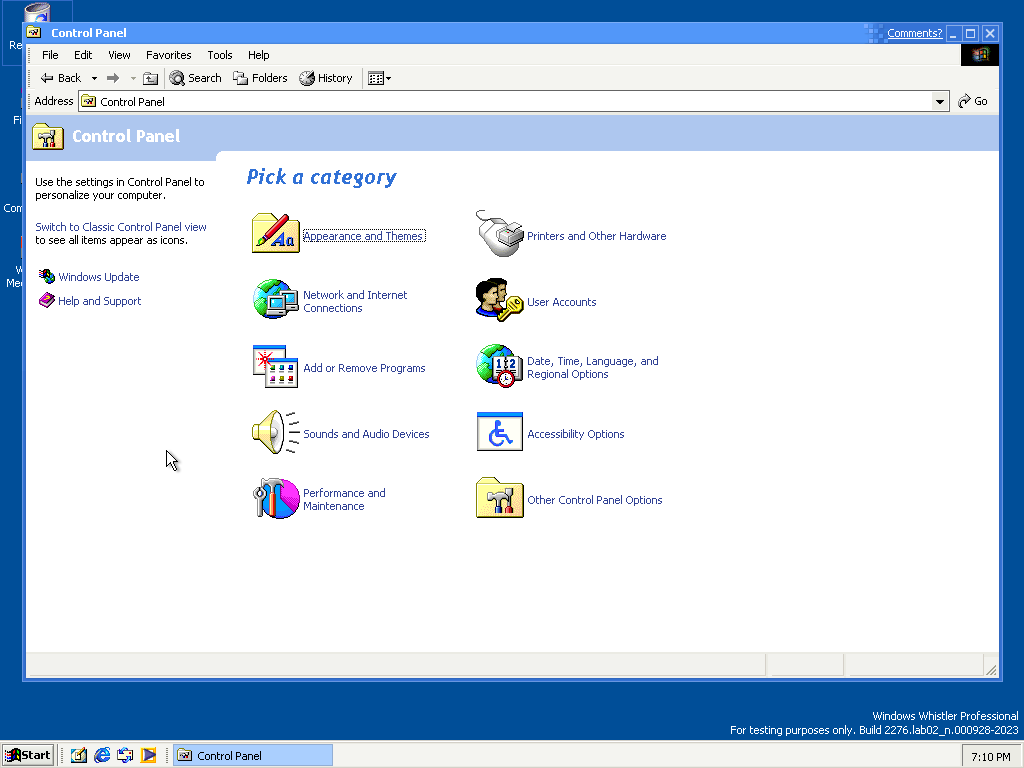Show the Folders pane from the toolbar
The image size is (1024, 768).
pyautogui.click(x=261, y=78)
